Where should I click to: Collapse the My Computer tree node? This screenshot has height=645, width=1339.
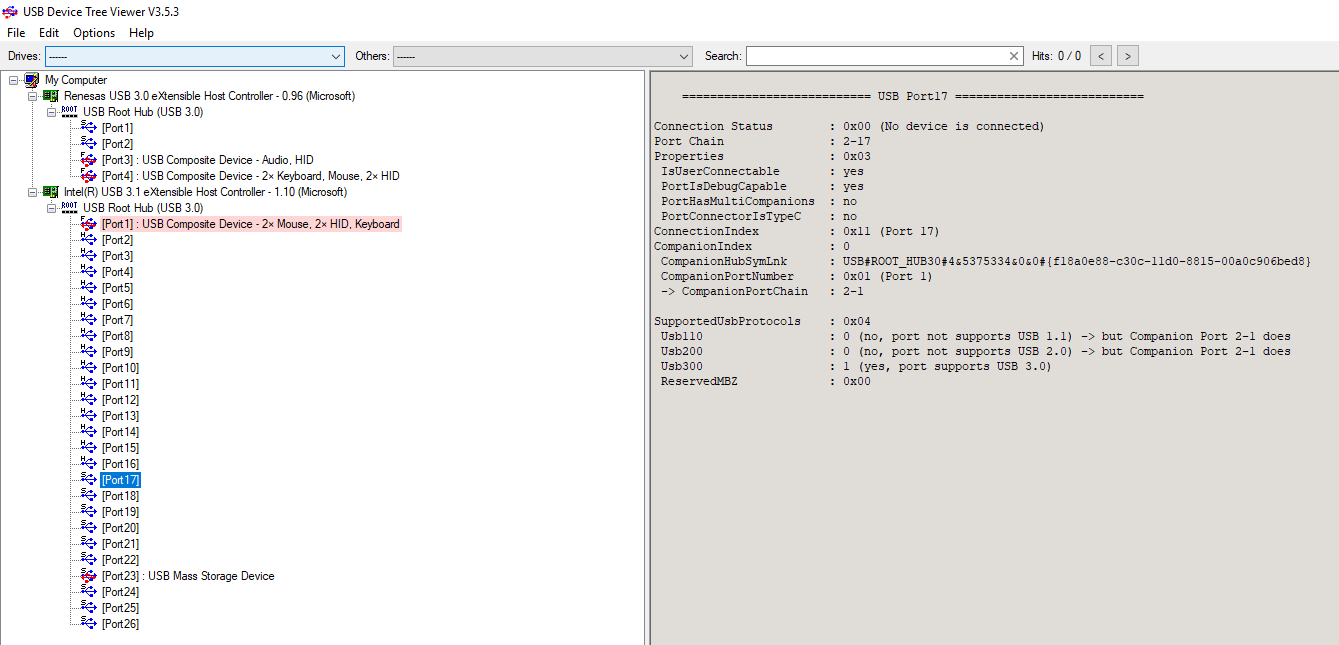[14, 80]
